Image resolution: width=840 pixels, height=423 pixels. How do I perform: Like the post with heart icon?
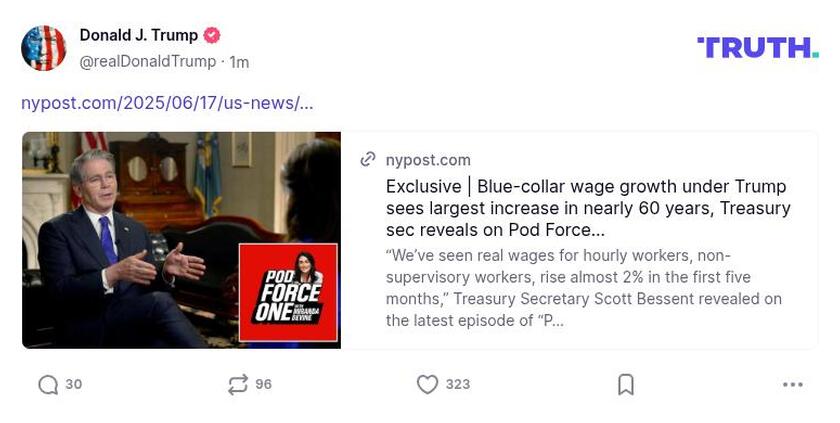[x=428, y=384]
